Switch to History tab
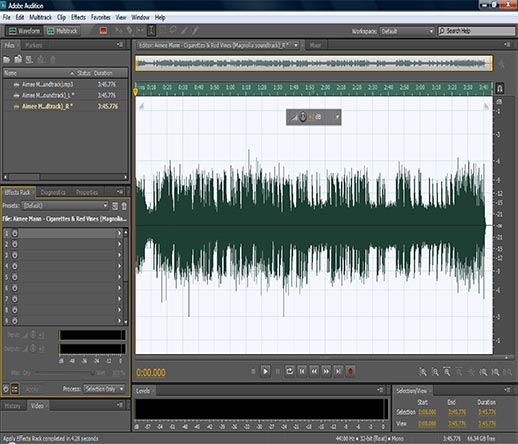This screenshot has height=444, width=518. (13, 406)
